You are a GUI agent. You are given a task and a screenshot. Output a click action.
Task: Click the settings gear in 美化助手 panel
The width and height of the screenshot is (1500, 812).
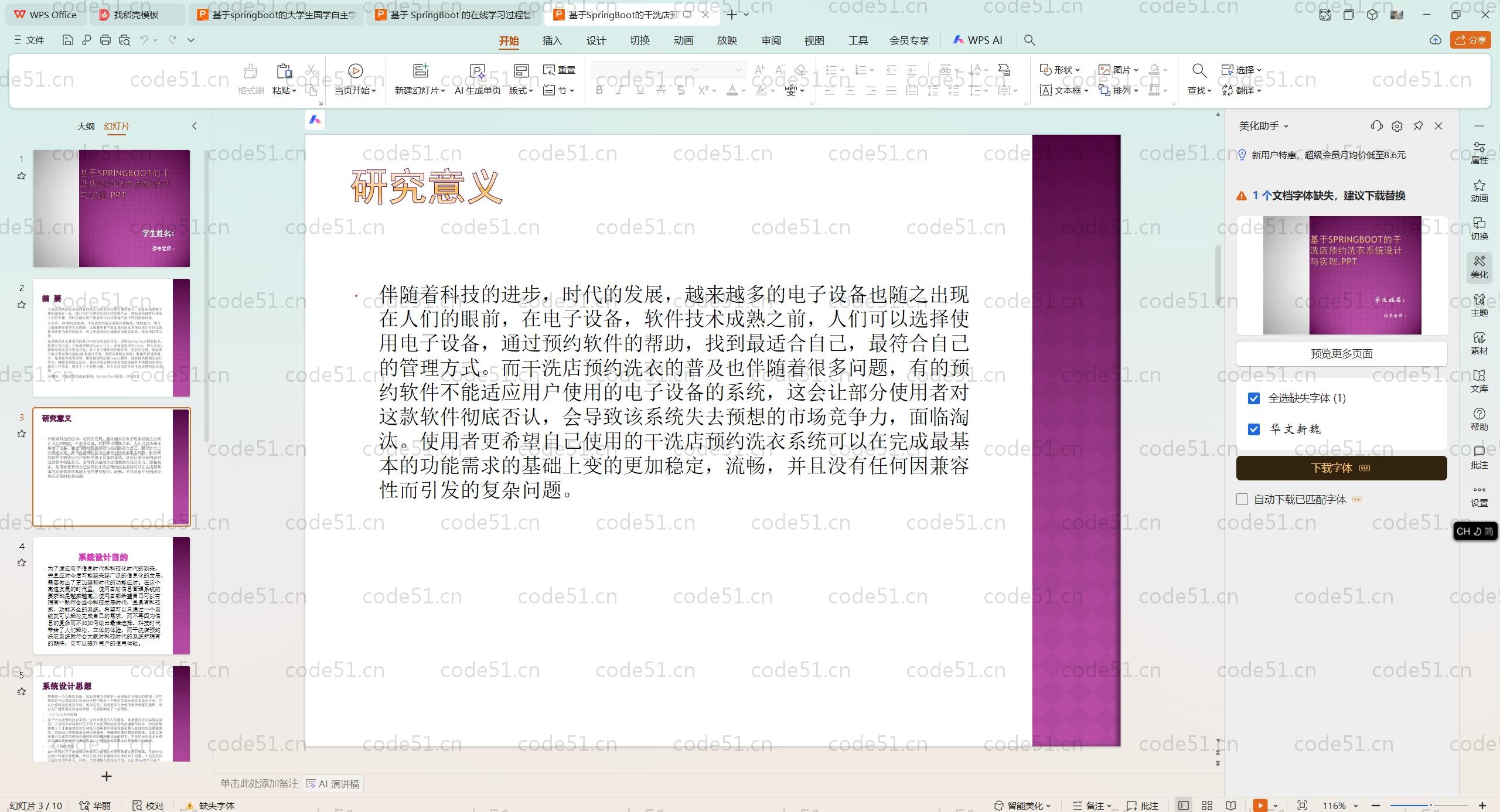(1397, 126)
